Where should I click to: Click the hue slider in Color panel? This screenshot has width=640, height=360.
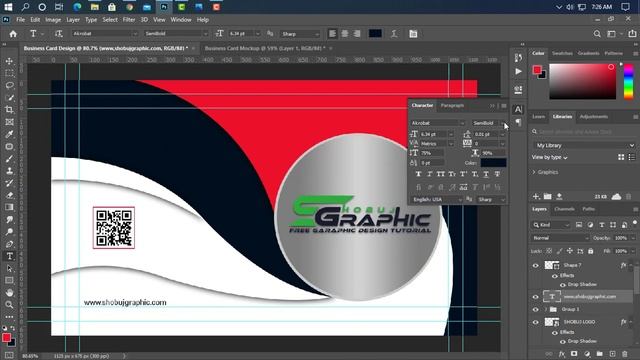click(x=629, y=81)
